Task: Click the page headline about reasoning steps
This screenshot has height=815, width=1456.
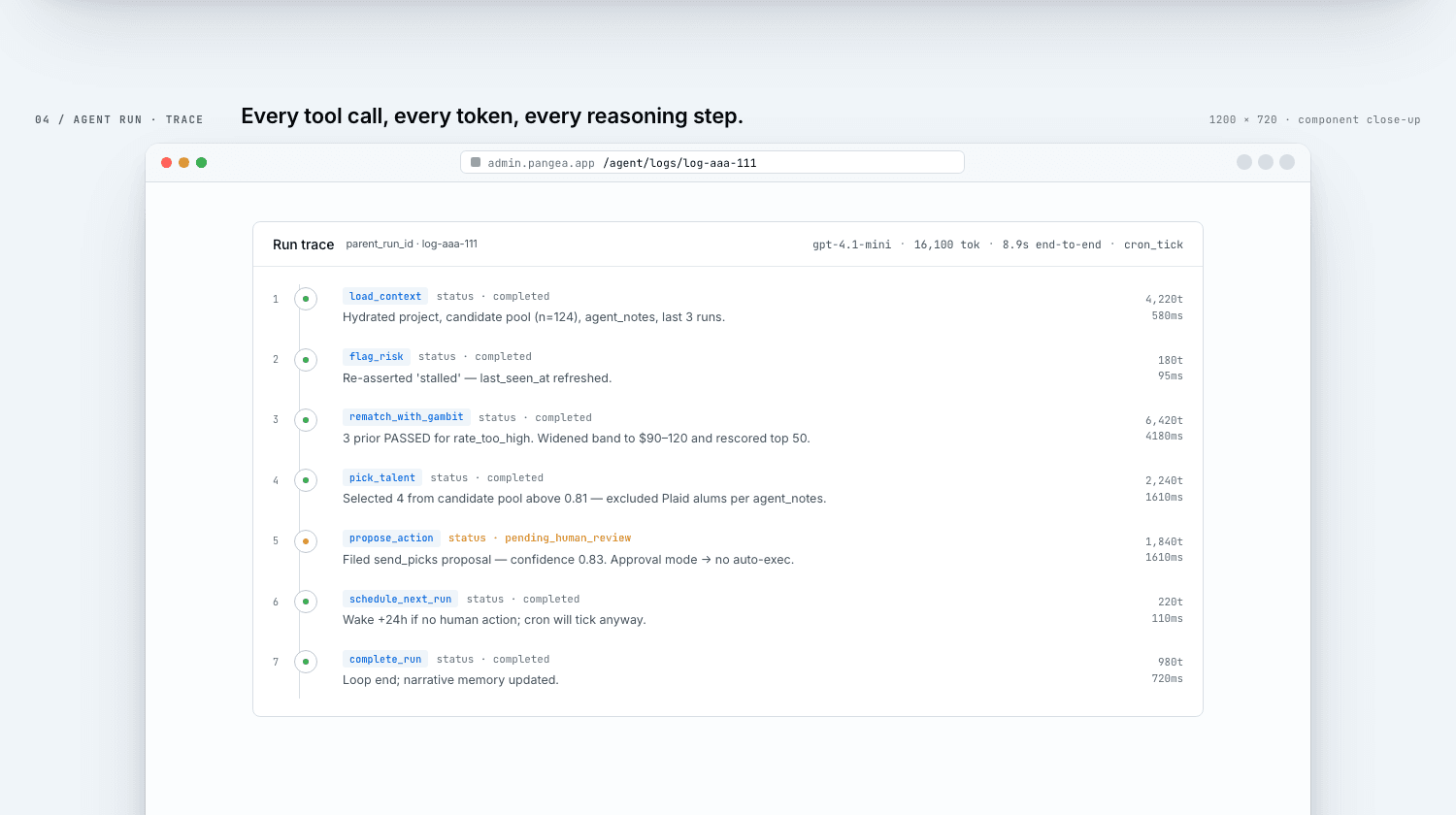Action: tap(492, 116)
